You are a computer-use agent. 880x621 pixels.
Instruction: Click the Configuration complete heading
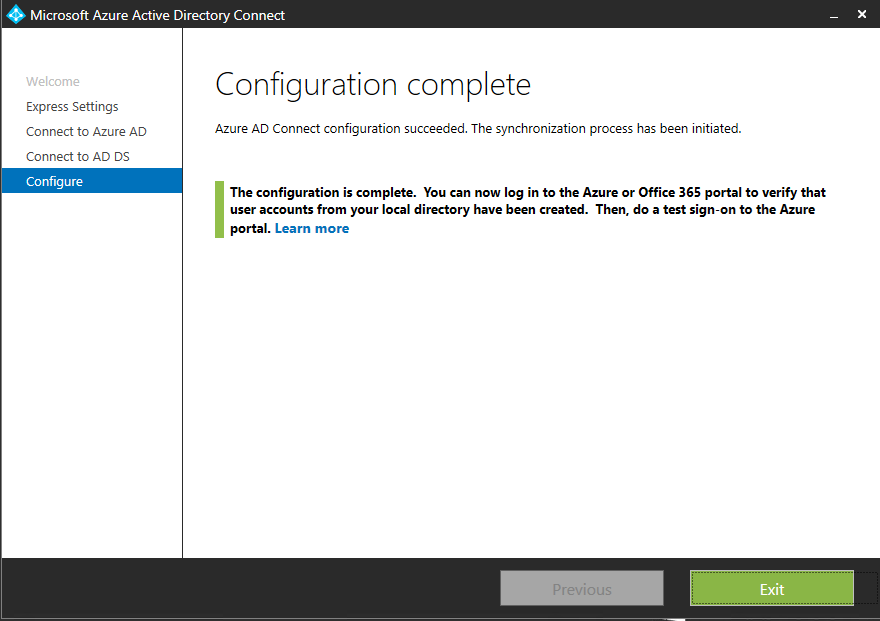pyautogui.click(x=373, y=85)
